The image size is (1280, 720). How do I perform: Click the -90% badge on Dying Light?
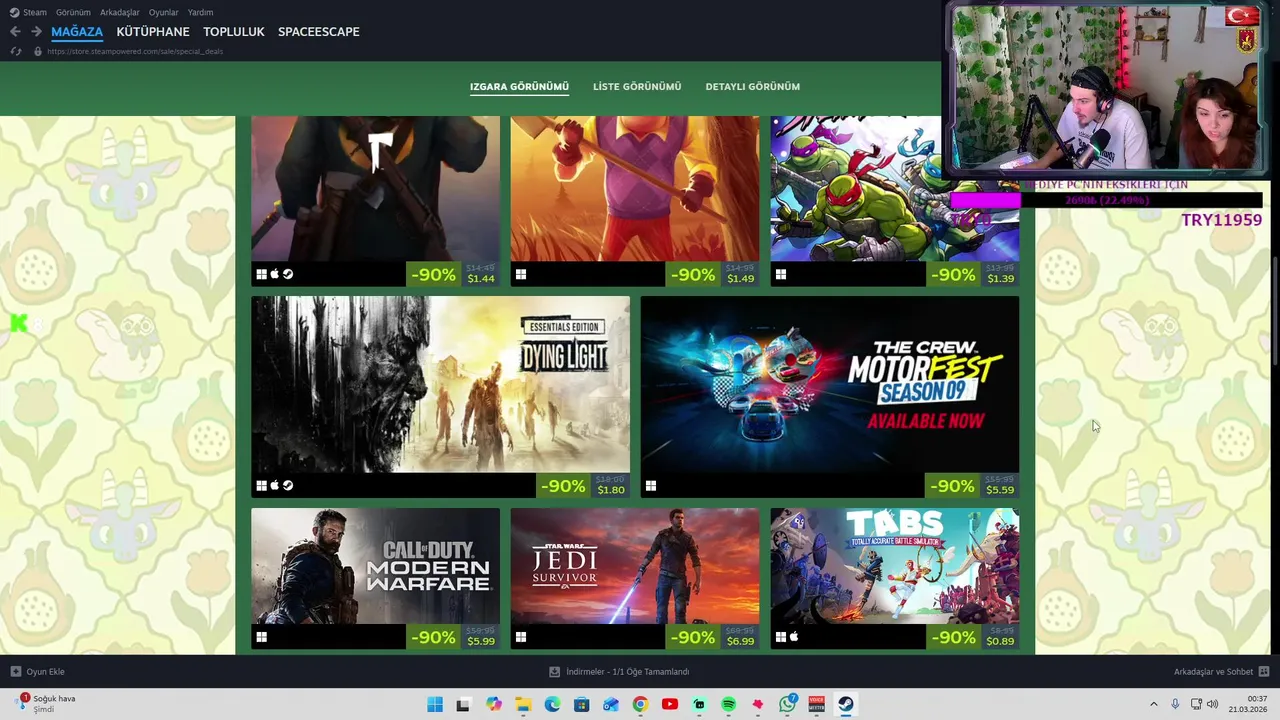pyautogui.click(x=563, y=486)
